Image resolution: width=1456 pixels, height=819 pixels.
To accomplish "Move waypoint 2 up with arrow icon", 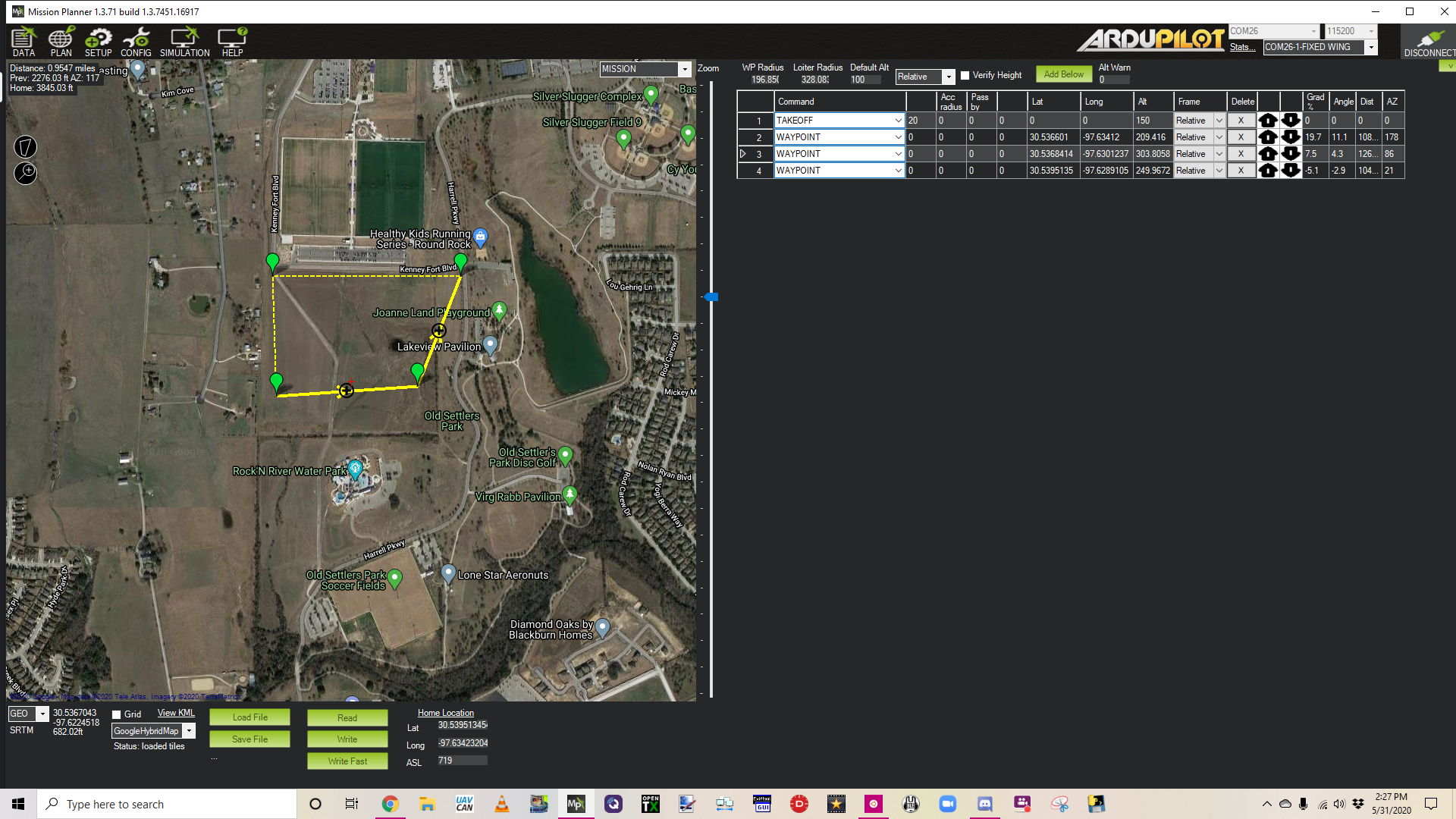I will click(x=1267, y=137).
